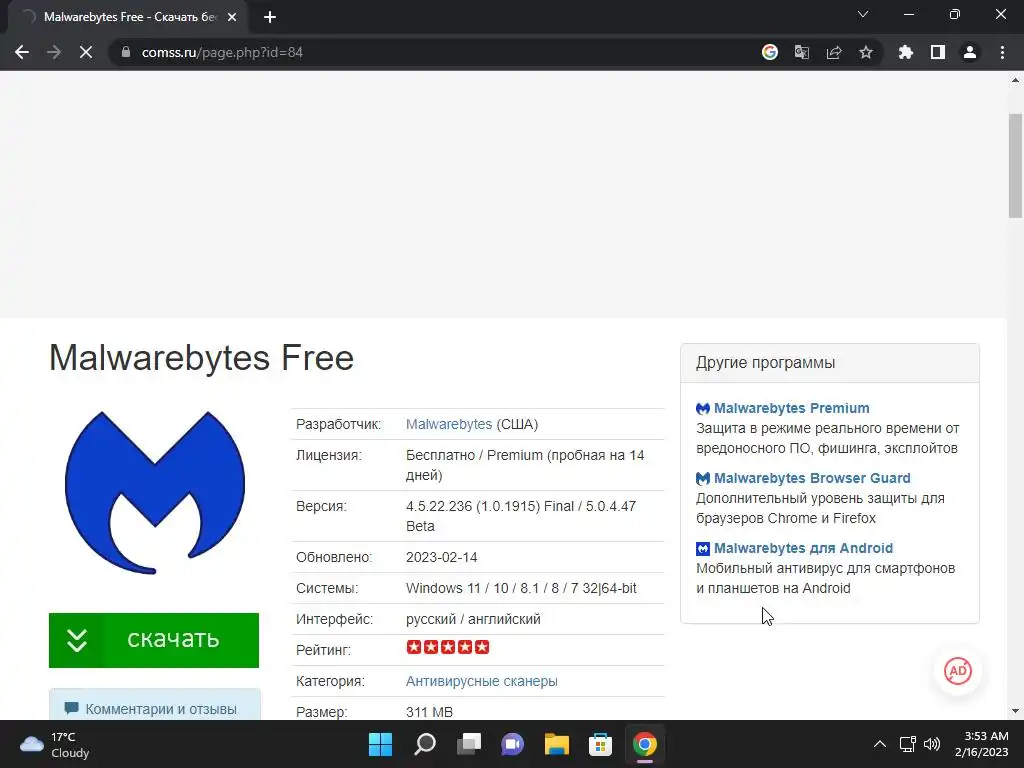This screenshot has height=768, width=1024.
Task: Open the Chrome profile icon
Action: [x=970, y=52]
